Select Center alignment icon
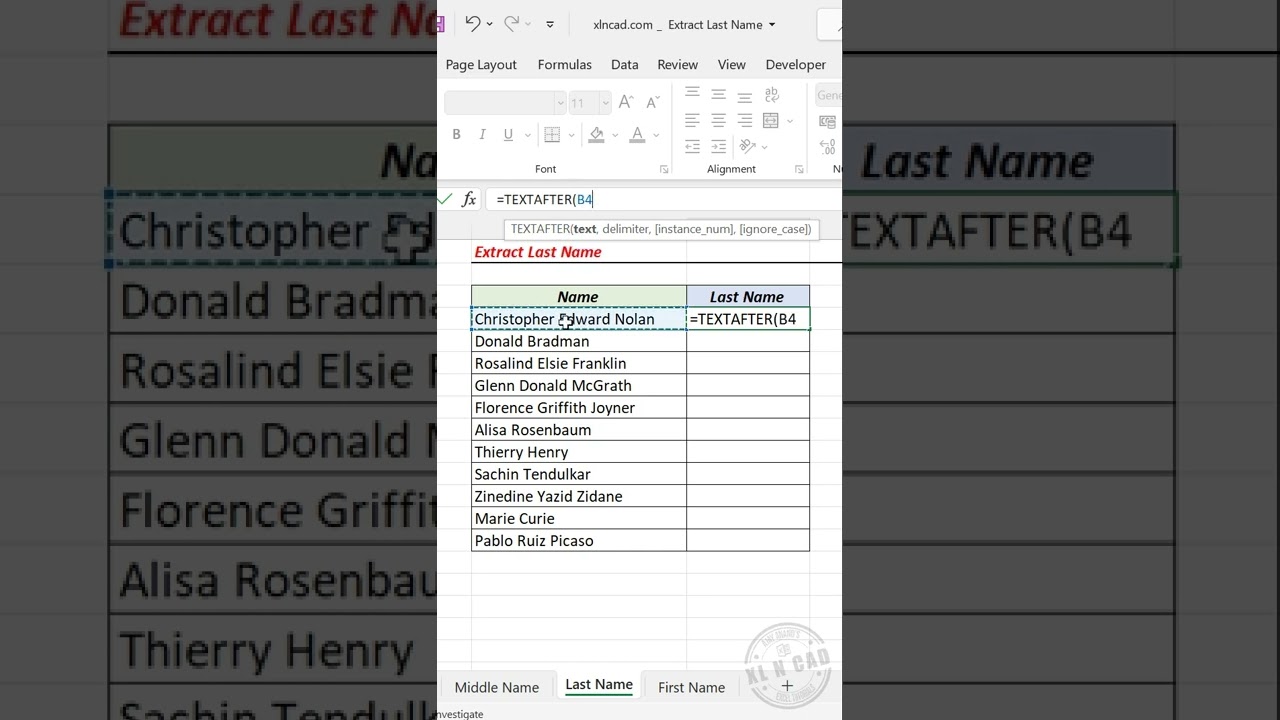This screenshot has width=1280, height=720. coord(718,120)
